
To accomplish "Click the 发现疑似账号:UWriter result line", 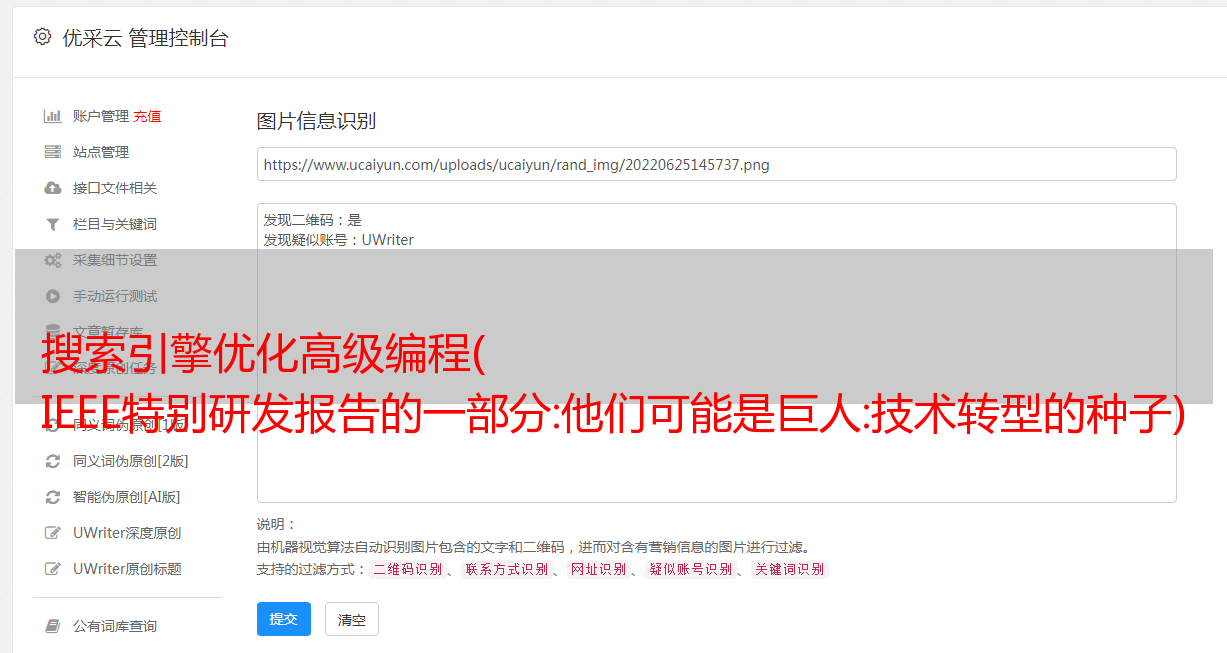I will click(339, 240).
